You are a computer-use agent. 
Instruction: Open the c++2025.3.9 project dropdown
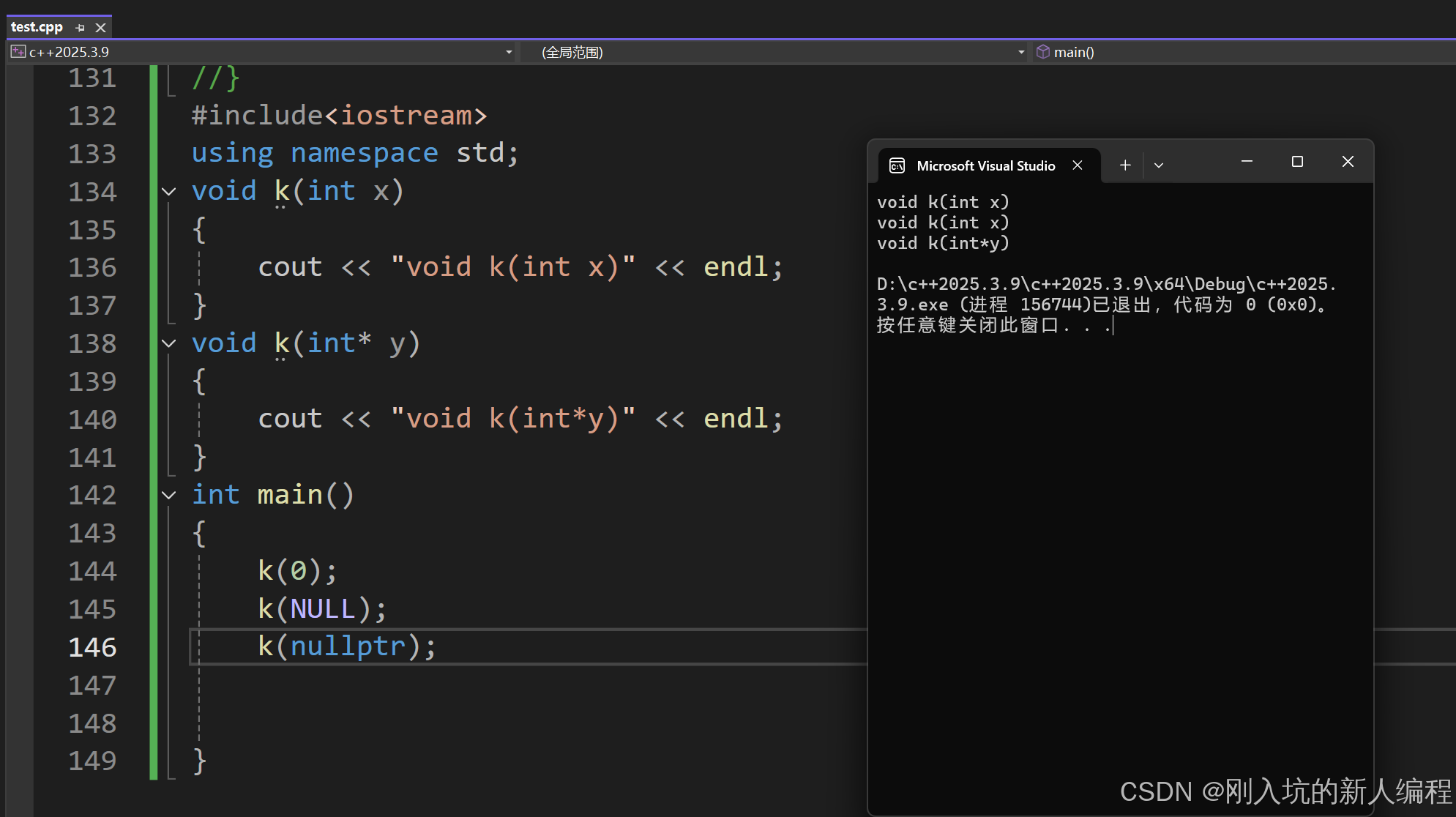coord(509,52)
